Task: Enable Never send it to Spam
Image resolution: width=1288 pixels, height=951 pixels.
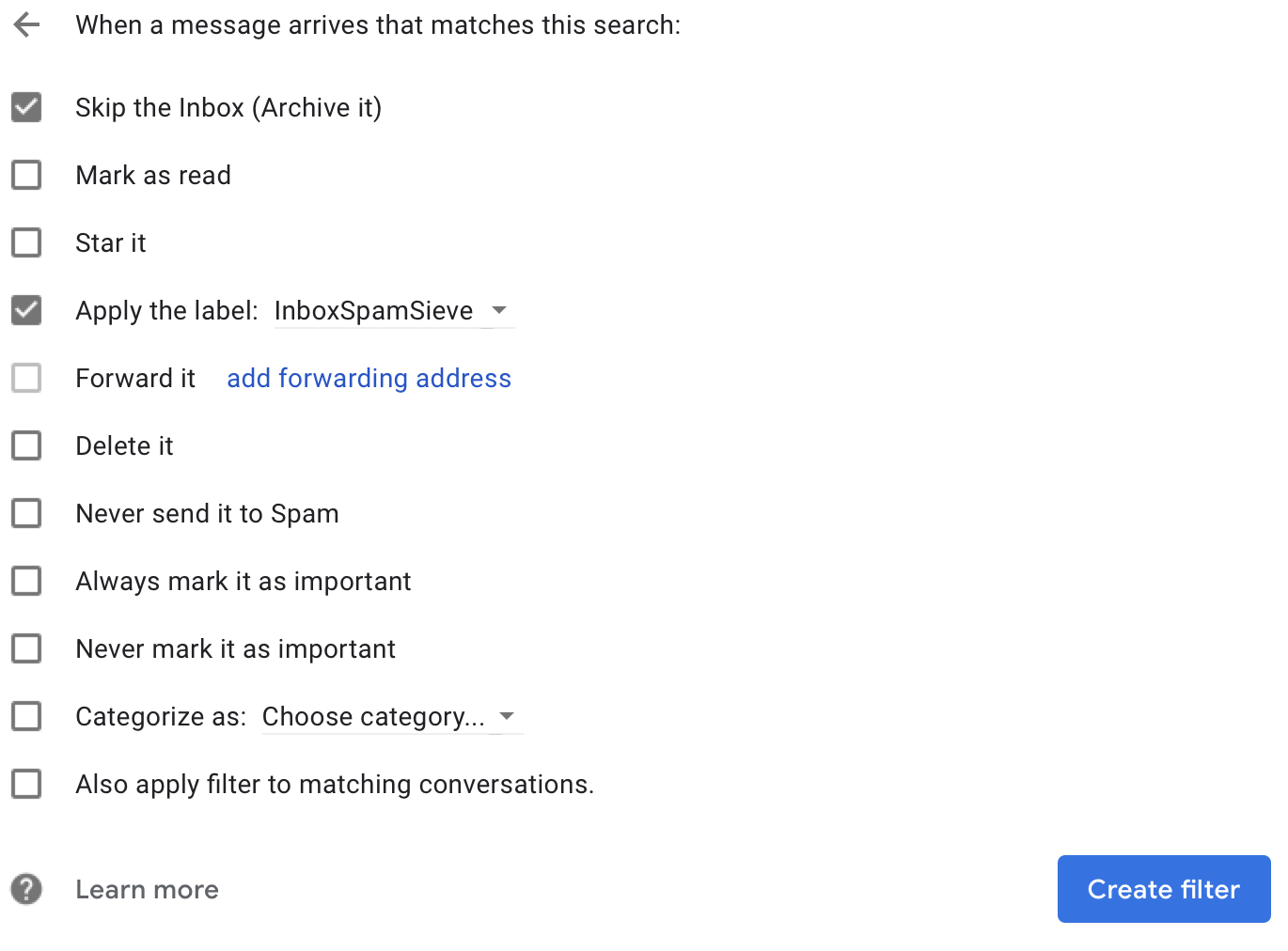Action: coord(26,513)
